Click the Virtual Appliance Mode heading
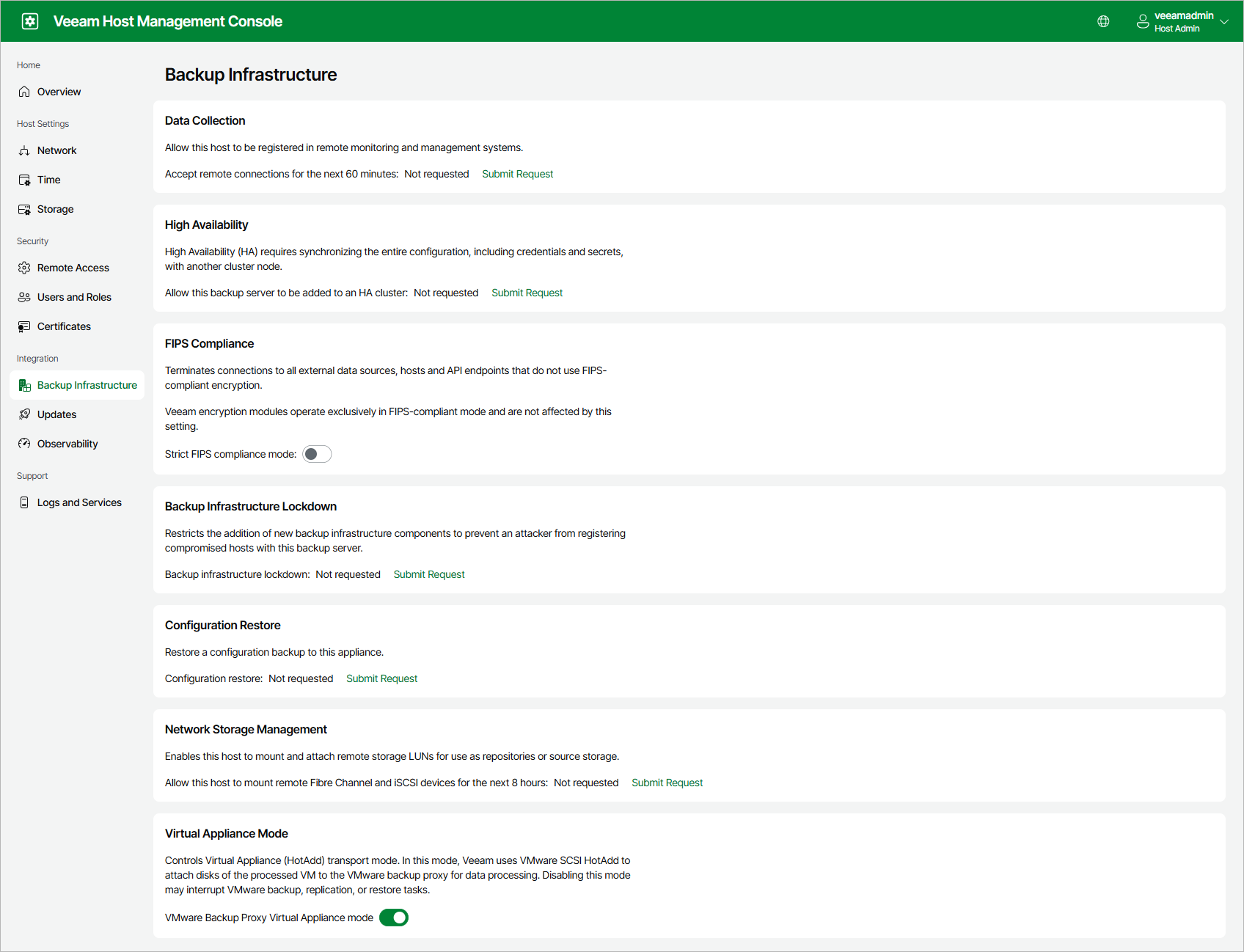The width and height of the screenshot is (1244, 952). pos(227,833)
